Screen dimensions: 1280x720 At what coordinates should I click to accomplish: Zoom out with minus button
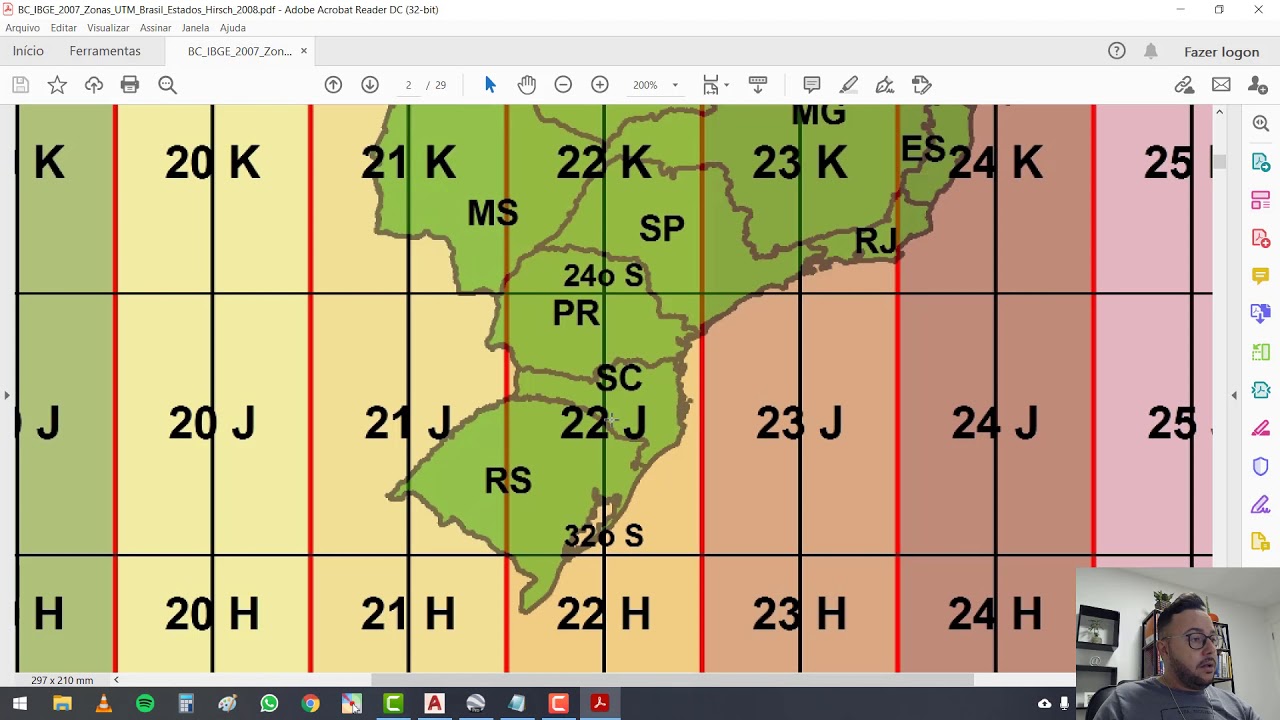pyautogui.click(x=563, y=85)
